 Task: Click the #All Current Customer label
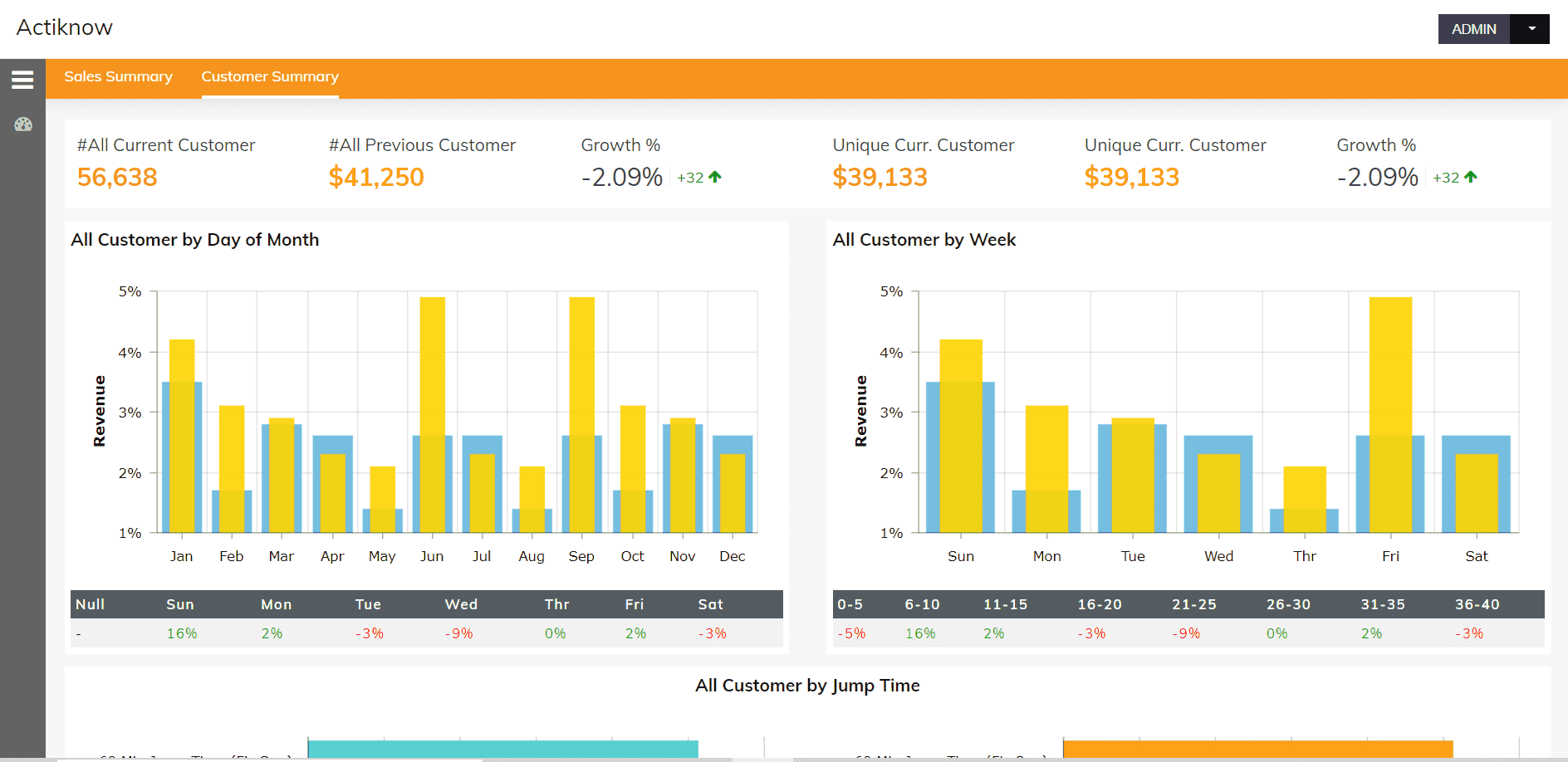[x=166, y=145]
